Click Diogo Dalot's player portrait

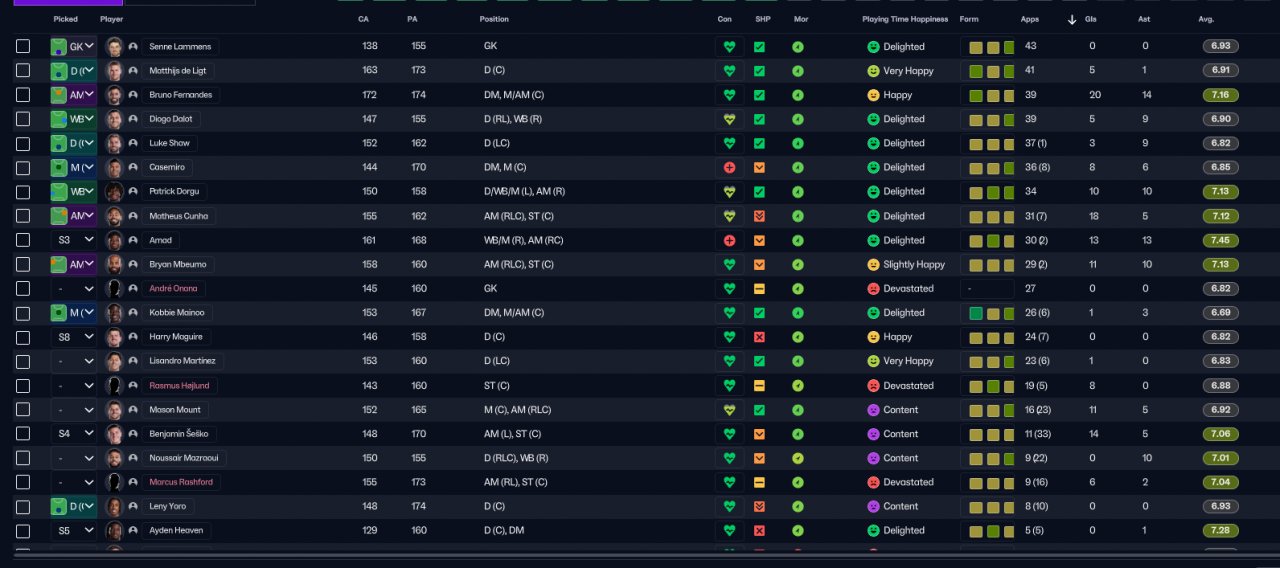pos(114,119)
